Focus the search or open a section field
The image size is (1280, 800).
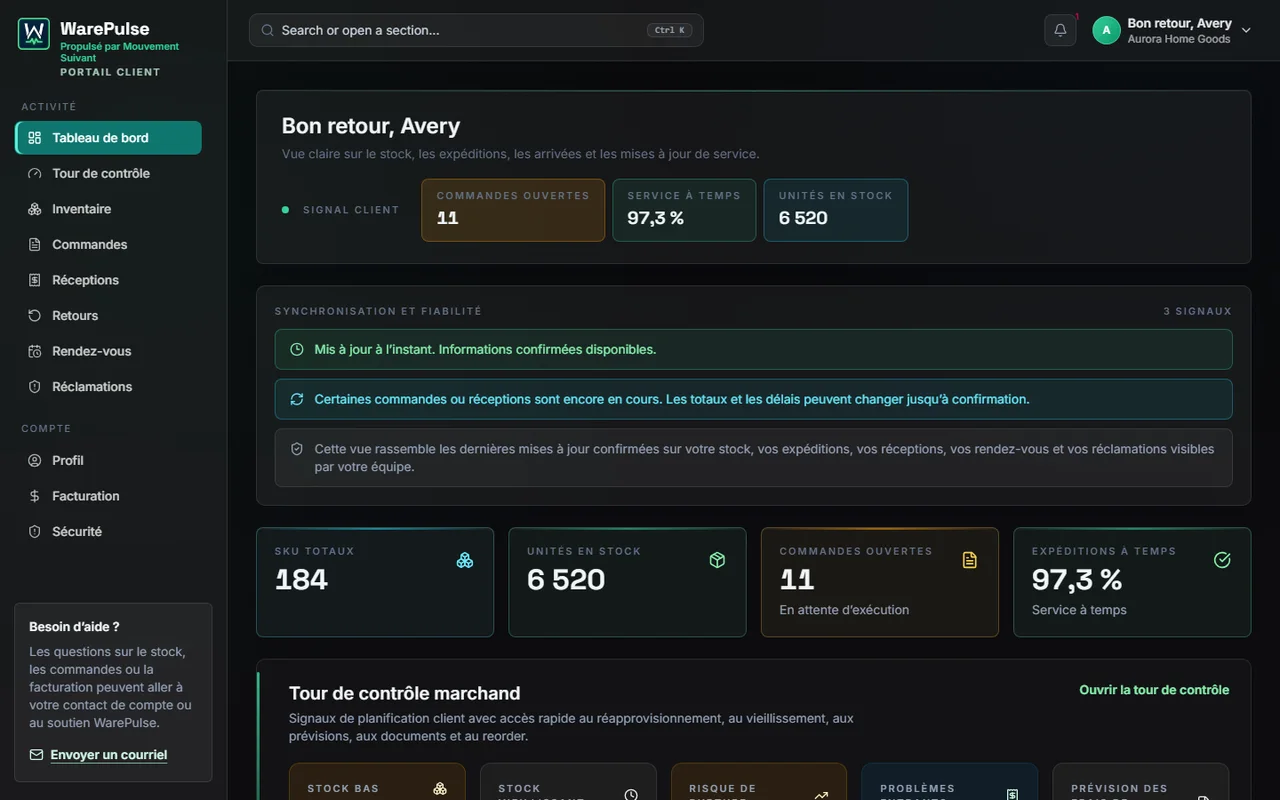coord(476,30)
